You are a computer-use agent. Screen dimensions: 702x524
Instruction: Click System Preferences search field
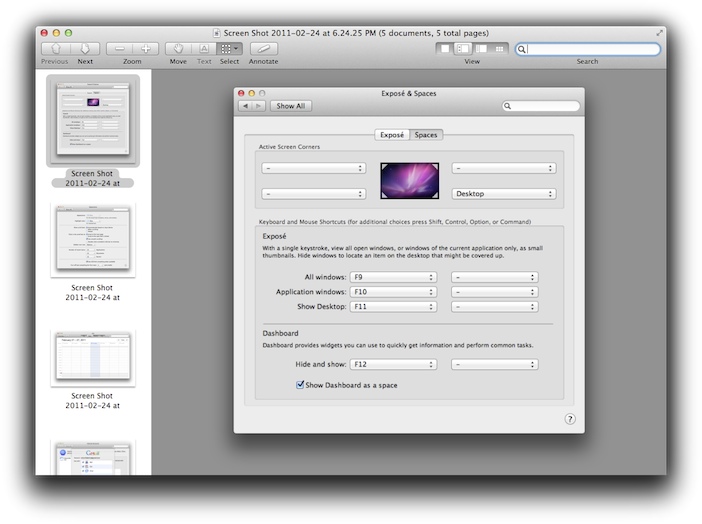541,106
